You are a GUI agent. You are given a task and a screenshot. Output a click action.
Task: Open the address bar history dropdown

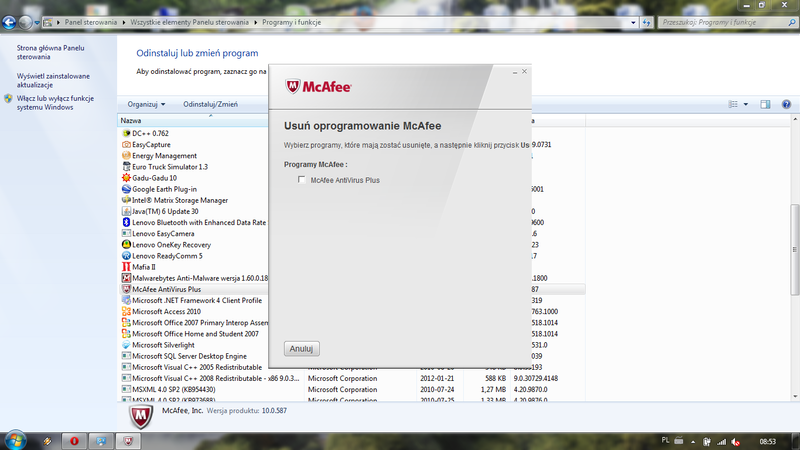coord(633,22)
